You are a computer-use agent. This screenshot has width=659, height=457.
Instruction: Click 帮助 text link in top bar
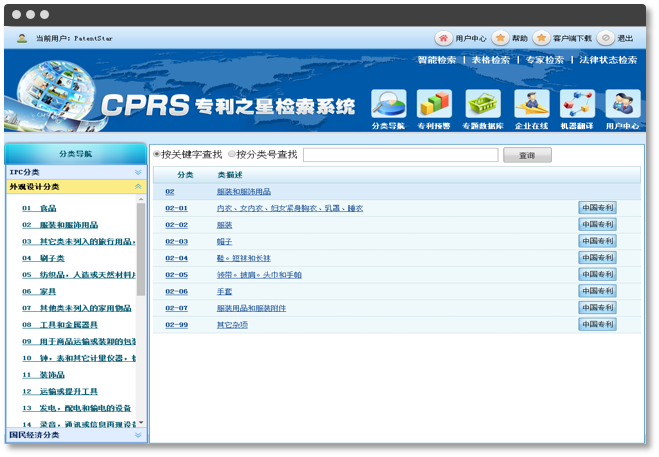click(519, 38)
